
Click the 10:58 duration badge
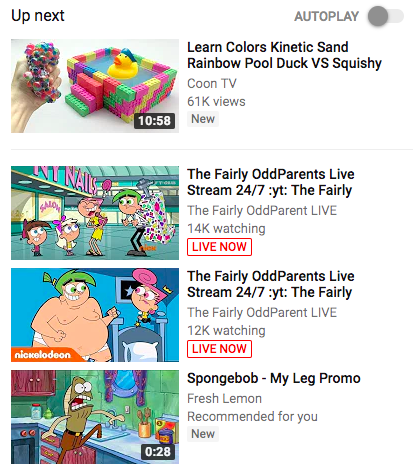pos(154,121)
